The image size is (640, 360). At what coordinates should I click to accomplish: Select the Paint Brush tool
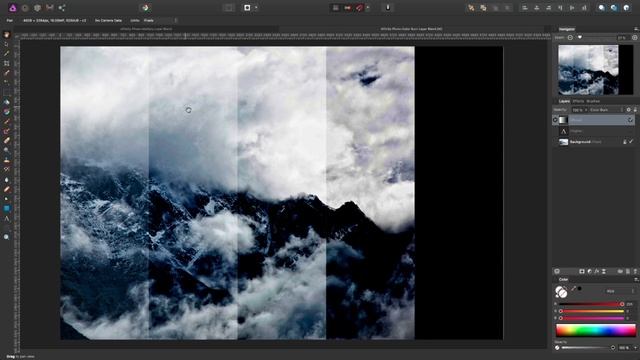pos(7,121)
